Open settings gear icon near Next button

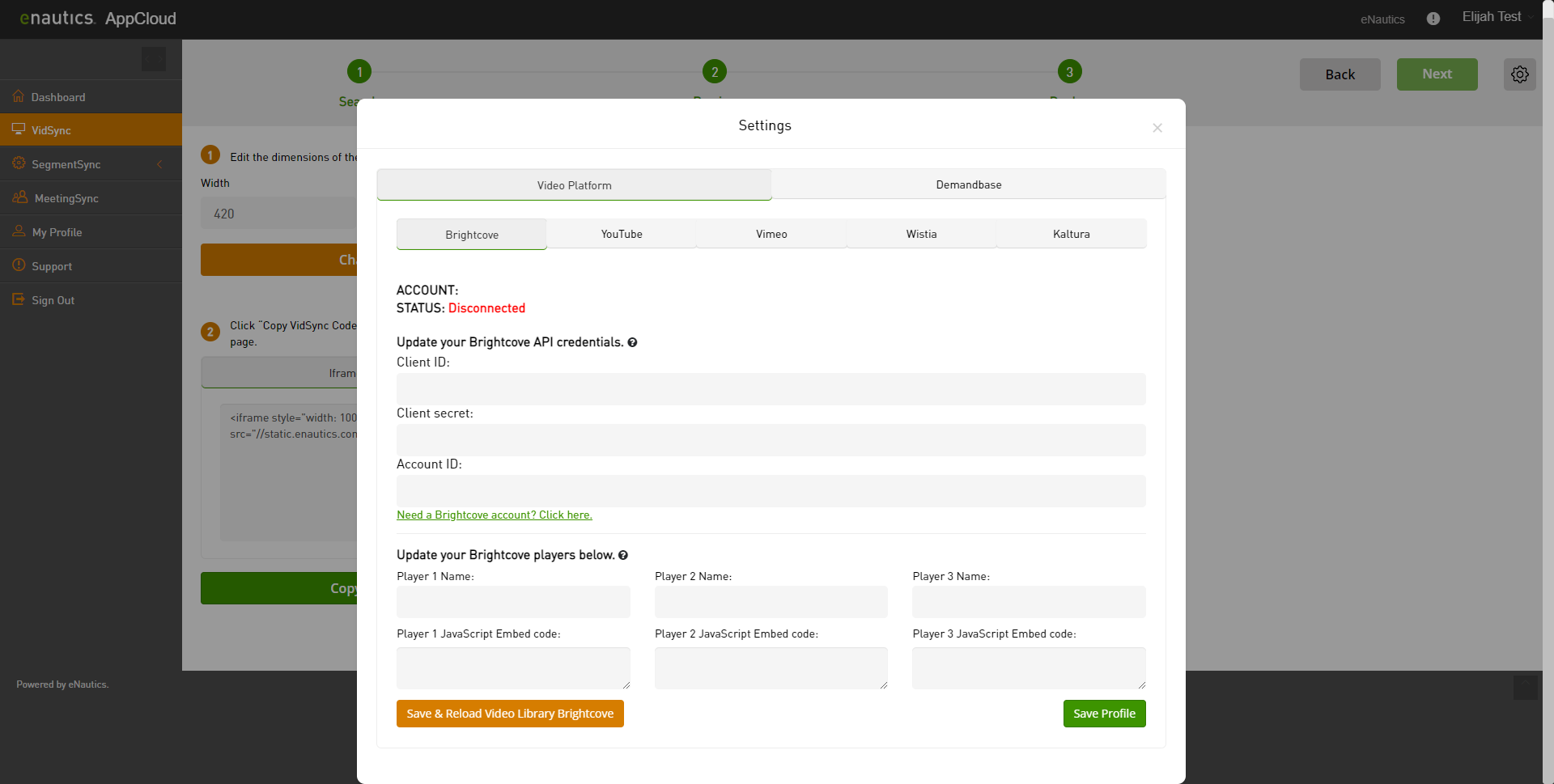pos(1520,74)
